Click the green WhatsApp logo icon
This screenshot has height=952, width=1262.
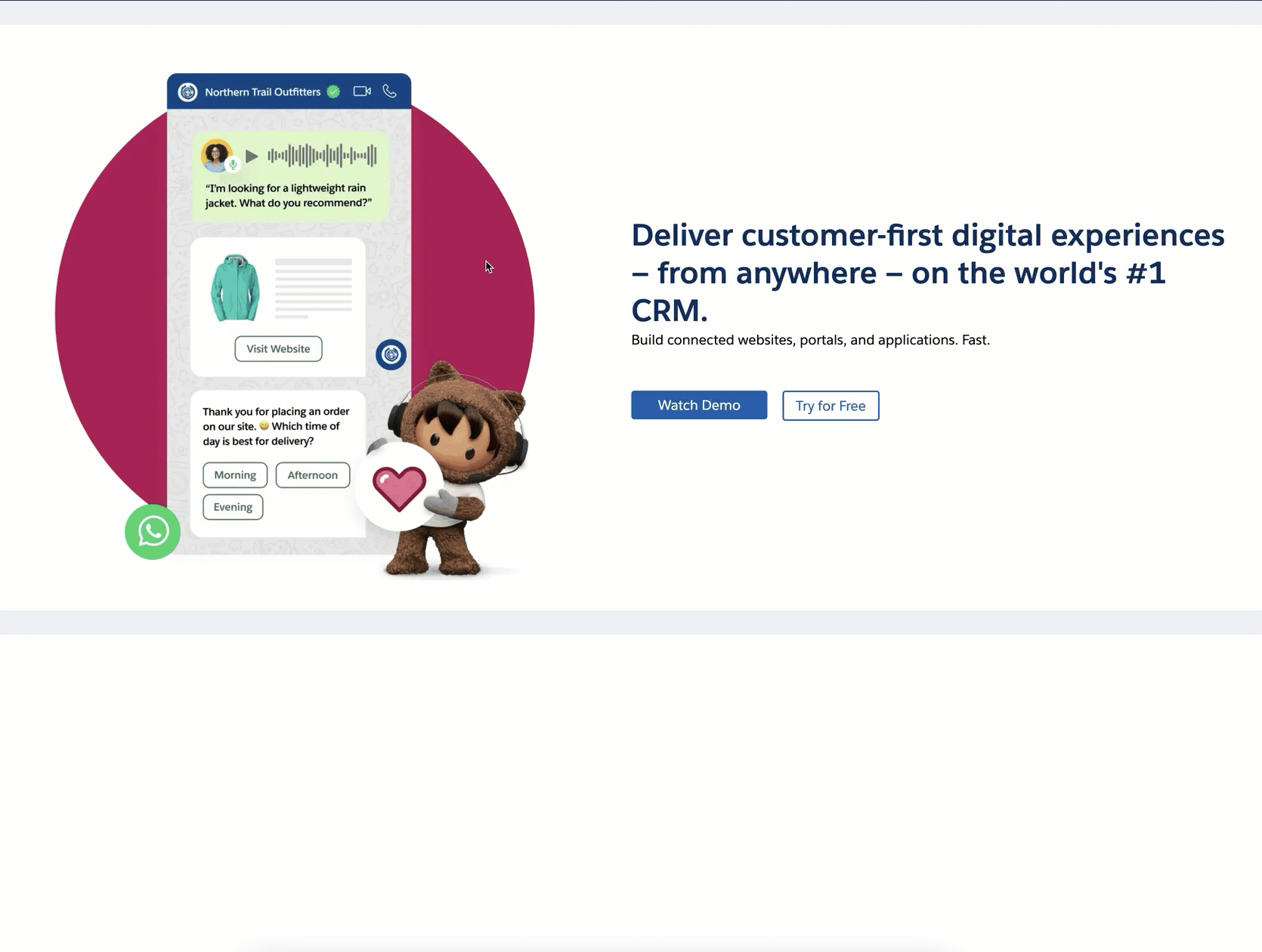pos(153,532)
